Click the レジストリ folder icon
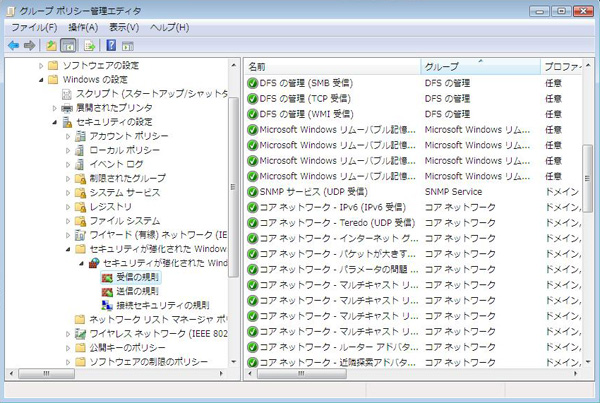The image size is (600, 403). (80, 207)
